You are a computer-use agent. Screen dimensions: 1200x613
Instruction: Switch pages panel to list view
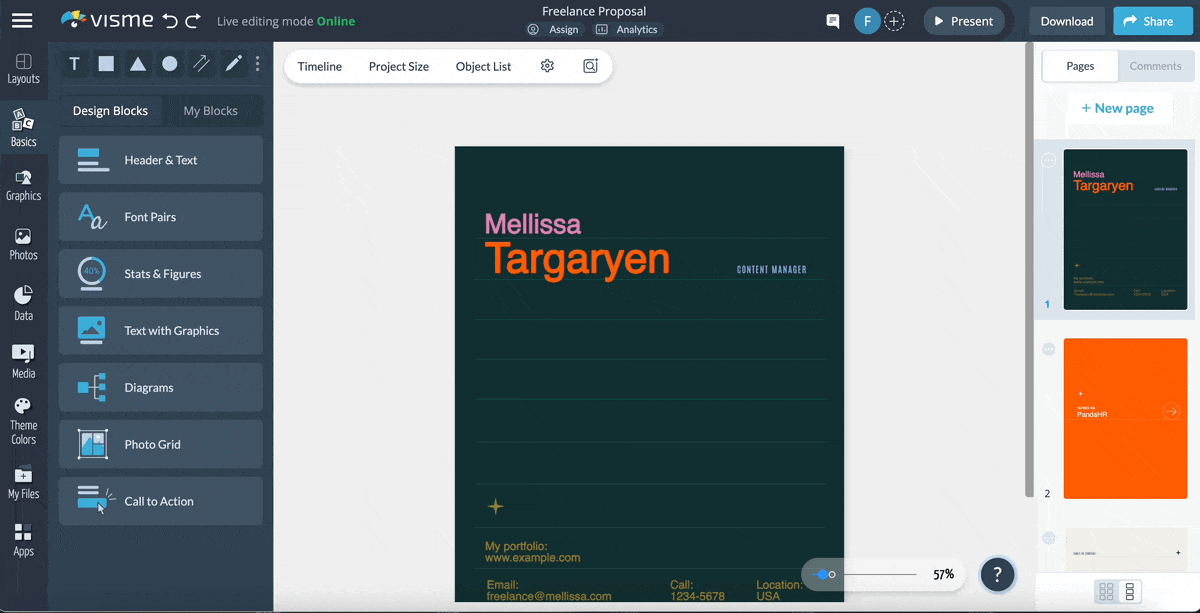(x=1131, y=592)
